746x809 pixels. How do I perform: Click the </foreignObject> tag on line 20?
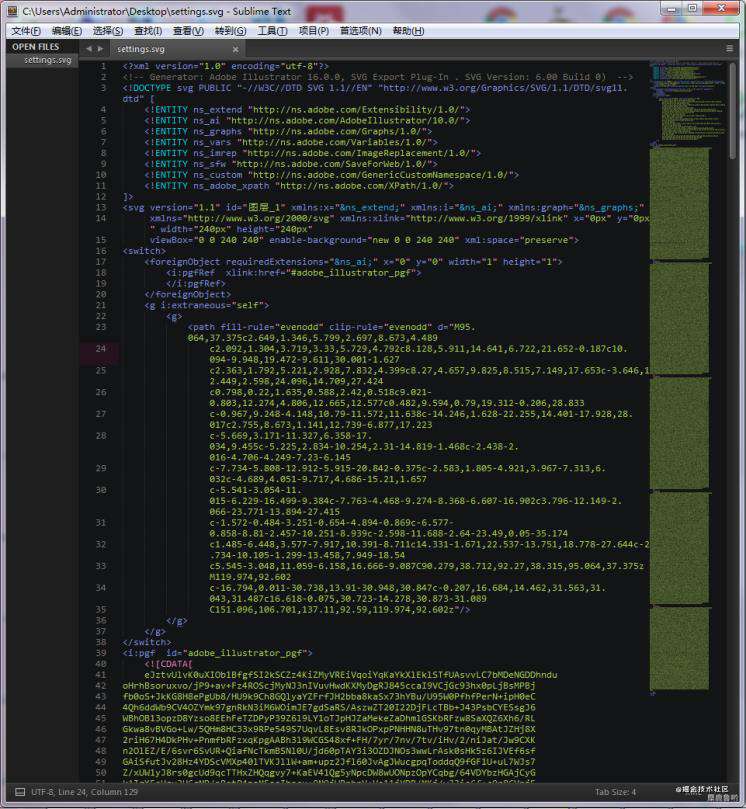(x=188, y=295)
